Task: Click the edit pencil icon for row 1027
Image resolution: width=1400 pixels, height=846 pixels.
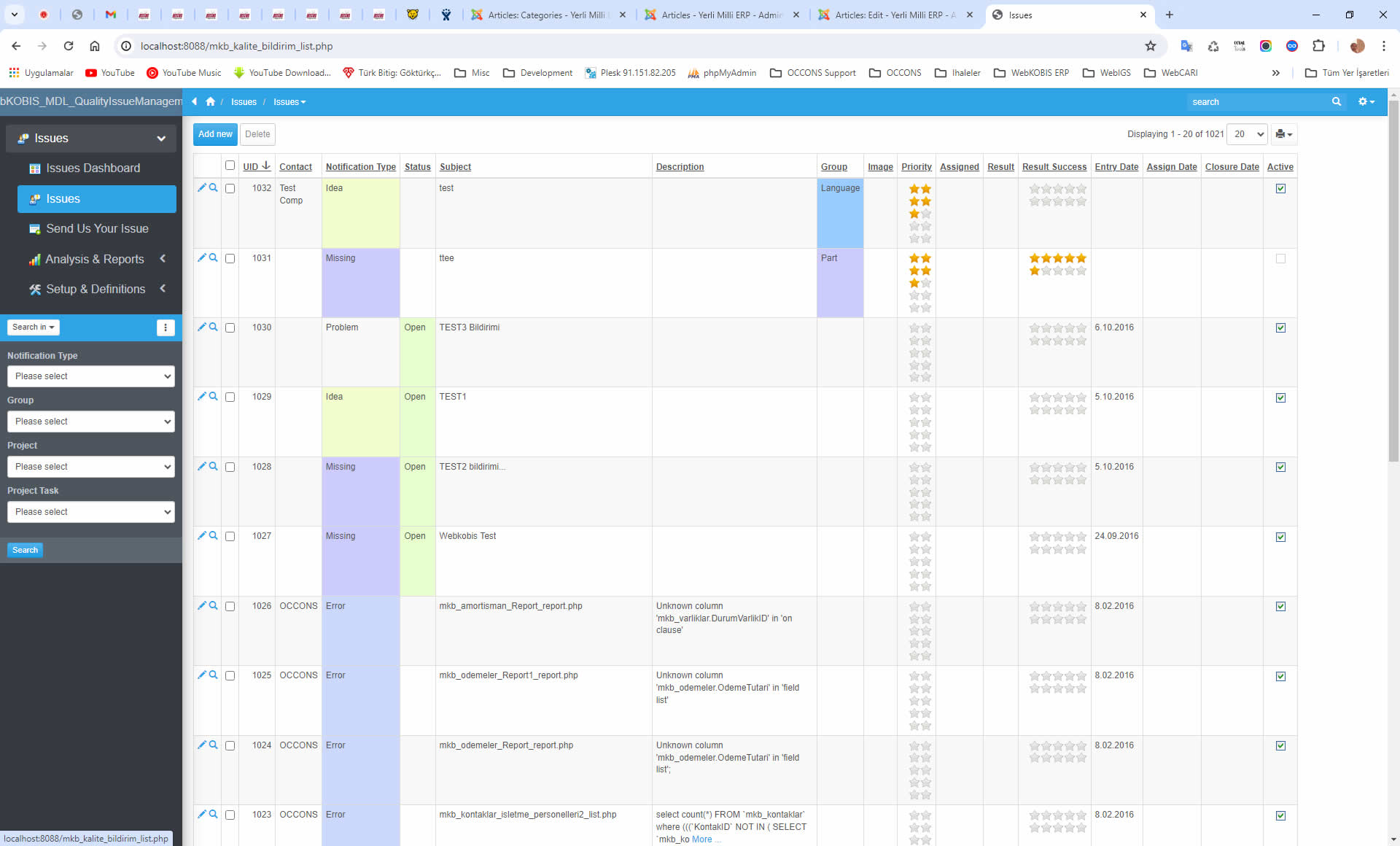Action: (202, 536)
